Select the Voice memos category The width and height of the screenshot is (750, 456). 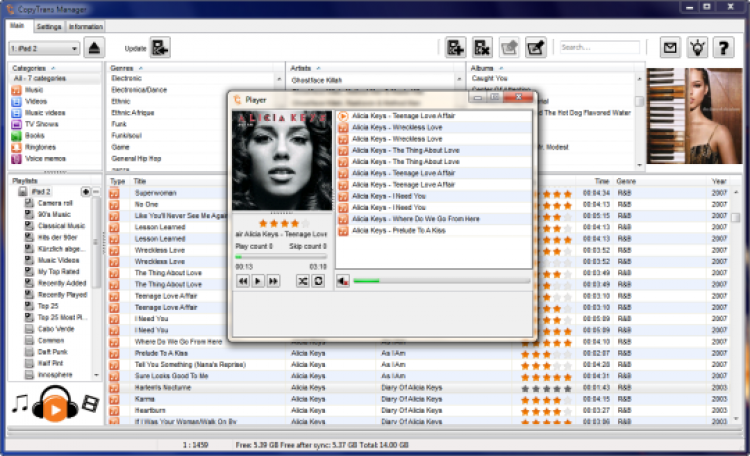coord(39,159)
